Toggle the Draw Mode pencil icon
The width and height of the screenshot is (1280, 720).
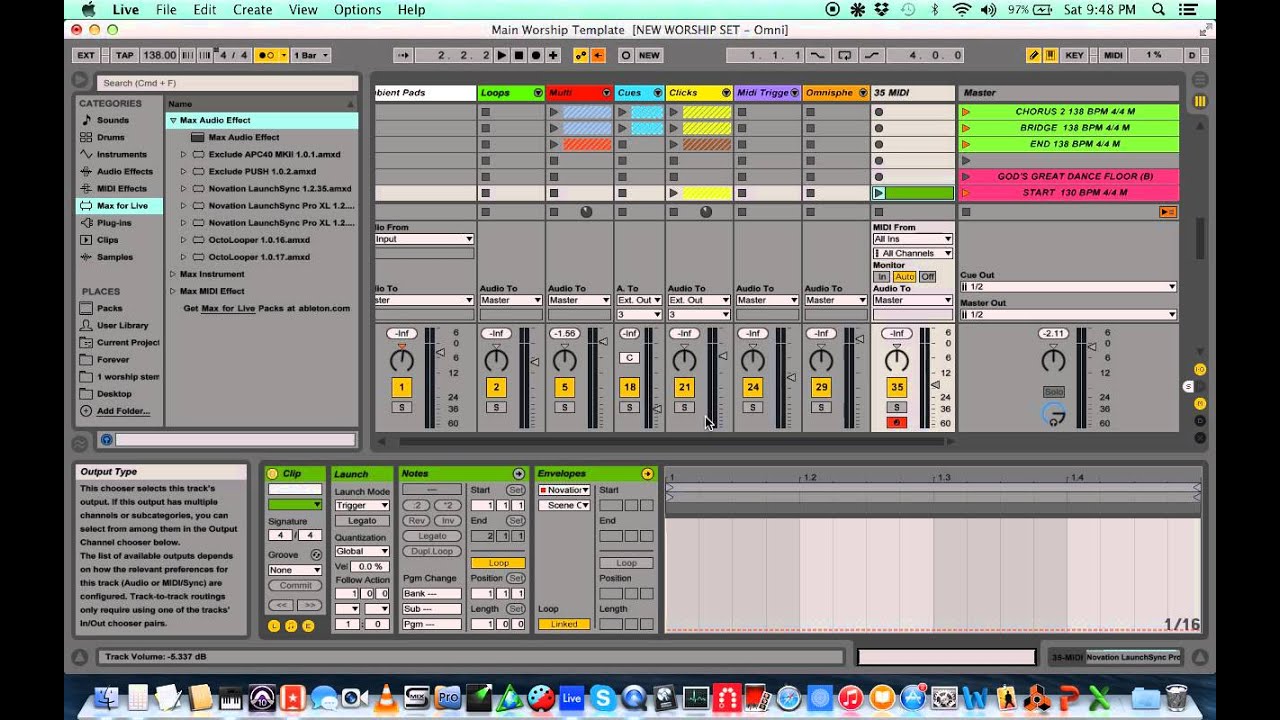(x=1033, y=55)
